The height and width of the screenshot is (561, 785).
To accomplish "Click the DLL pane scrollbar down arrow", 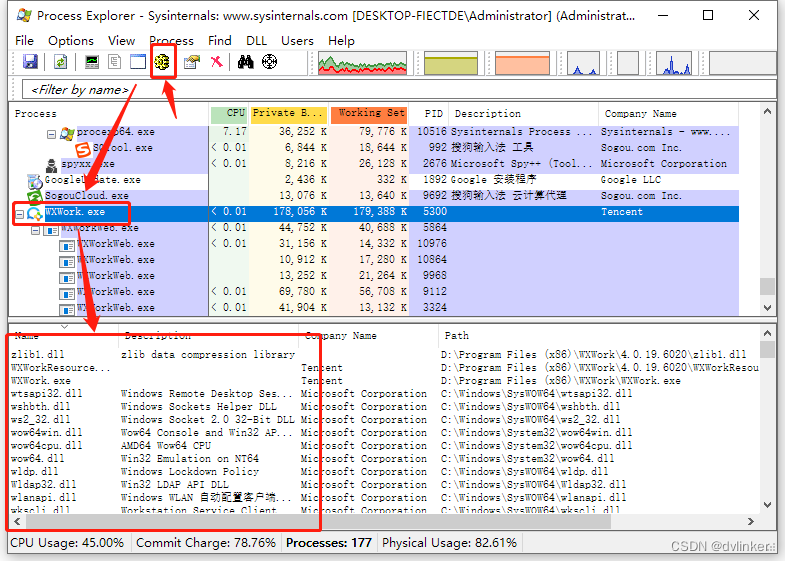I will pyautogui.click(x=767, y=505).
